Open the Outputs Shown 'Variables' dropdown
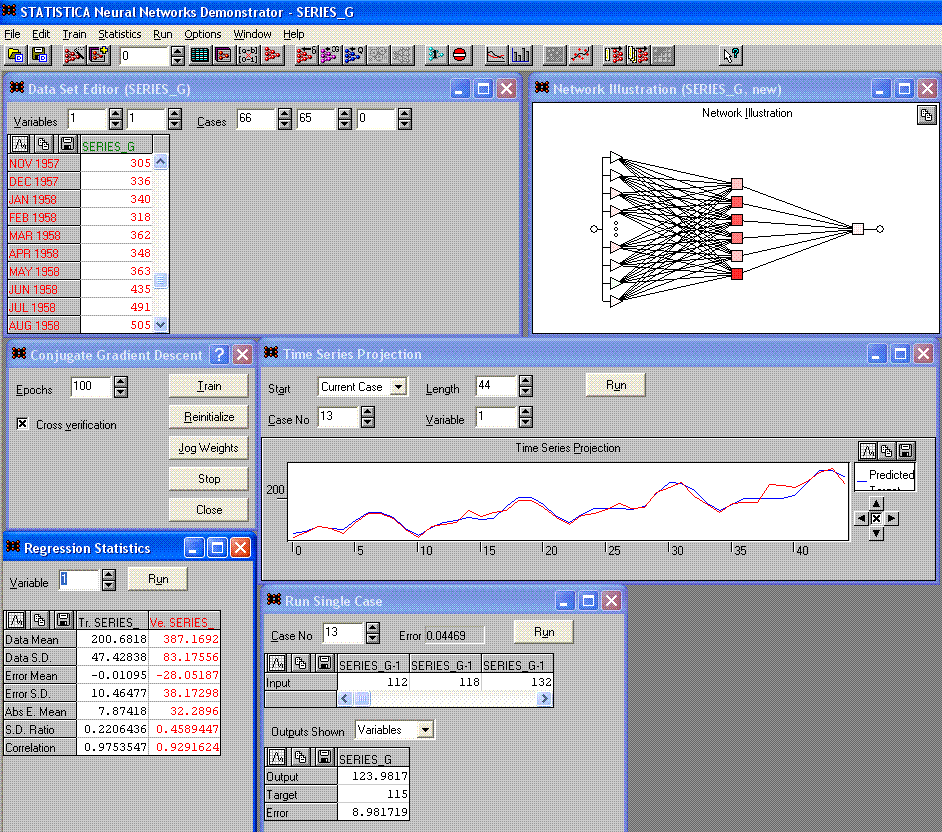This screenshot has width=942, height=832. (425, 730)
